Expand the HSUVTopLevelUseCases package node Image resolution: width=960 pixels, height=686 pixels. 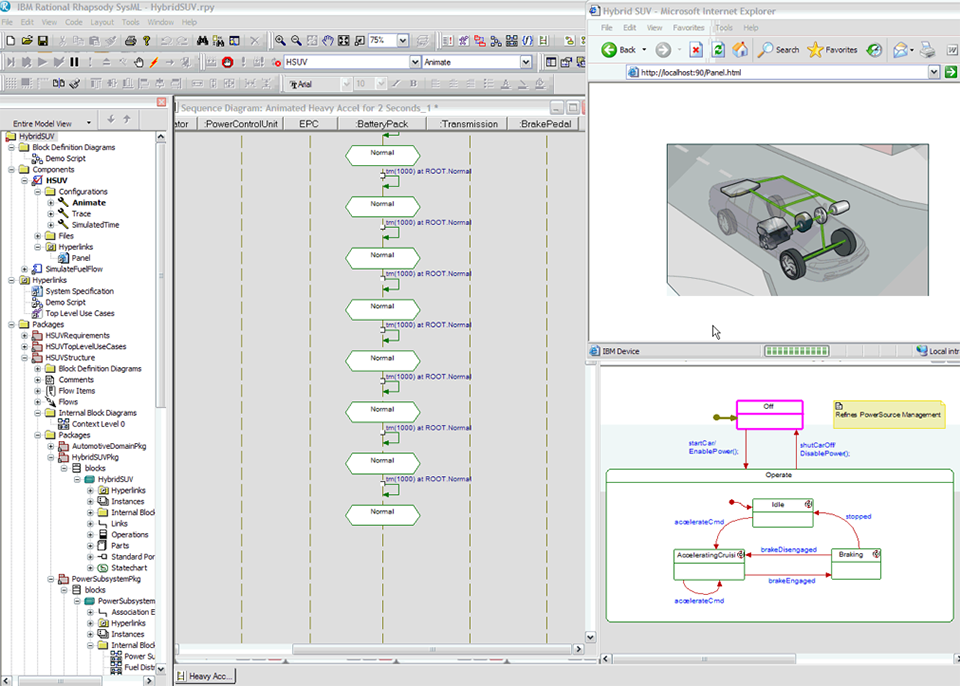point(24,347)
